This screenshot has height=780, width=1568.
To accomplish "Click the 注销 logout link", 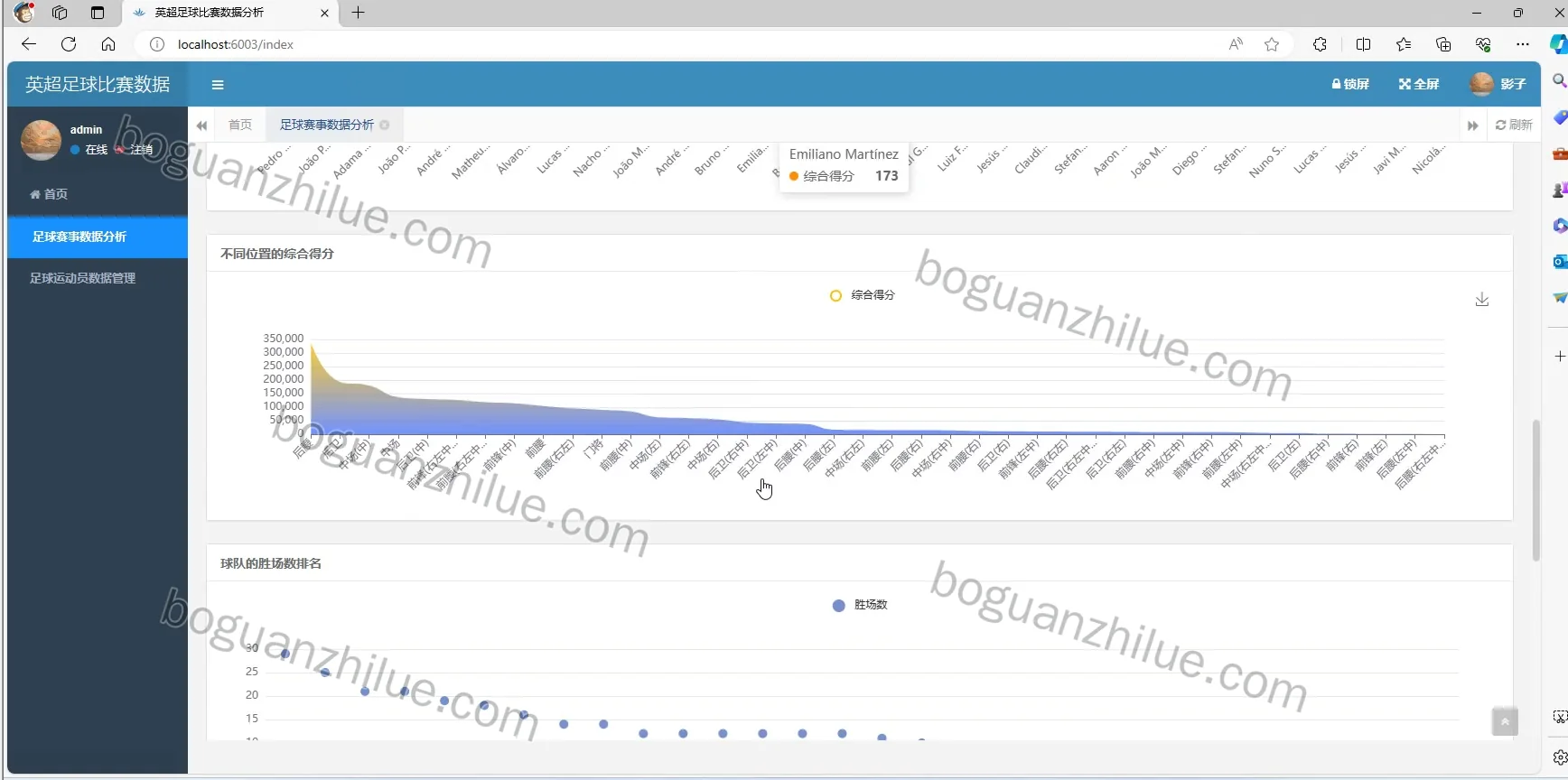I will (x=135, y=150).
